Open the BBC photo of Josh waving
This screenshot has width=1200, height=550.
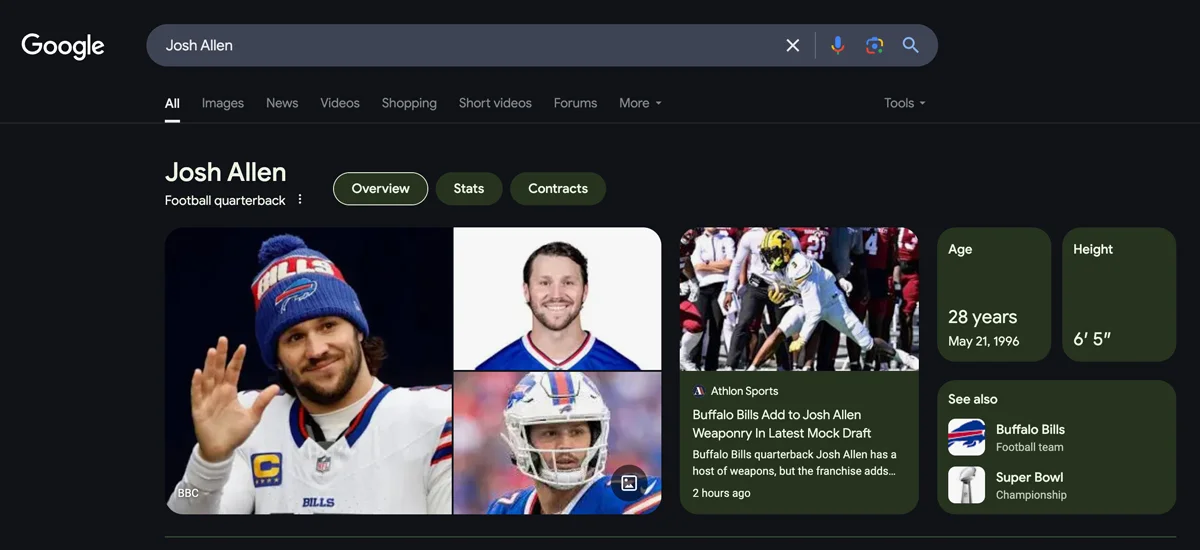[308, 371]
